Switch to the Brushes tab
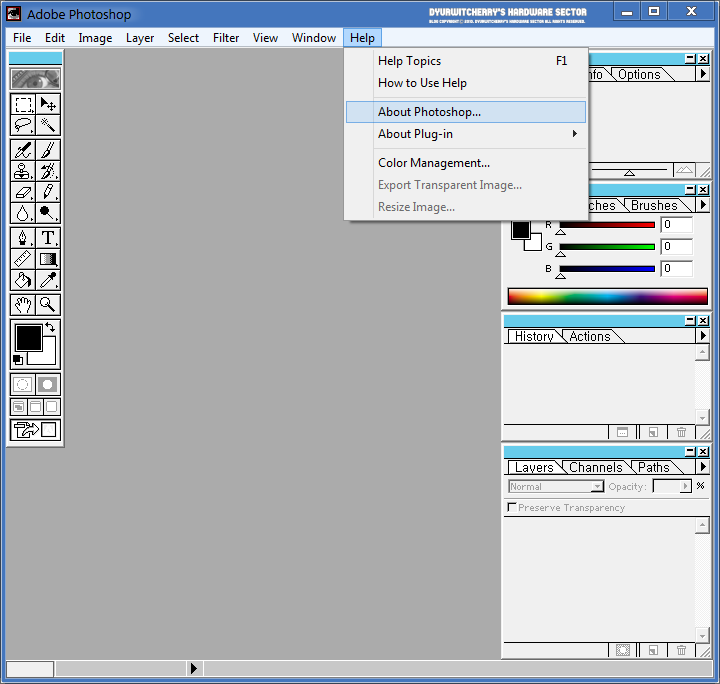The width and height of the screenshot is (720, 684). 654,205
